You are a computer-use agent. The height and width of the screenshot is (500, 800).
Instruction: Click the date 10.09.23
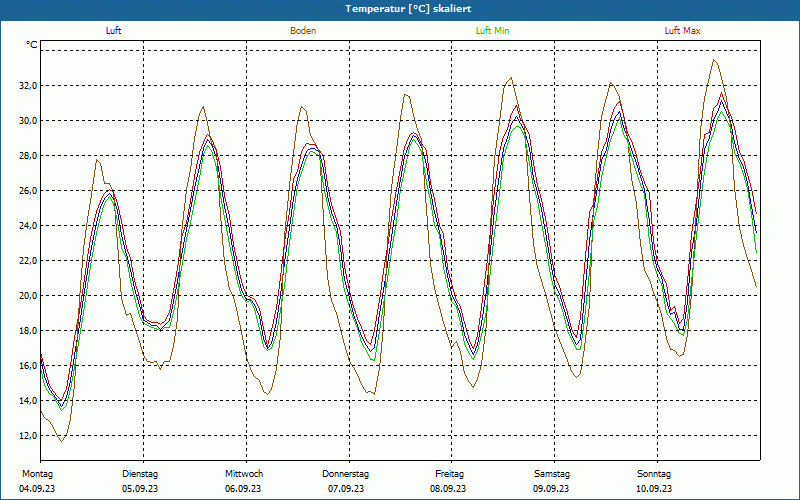[x=654, y=489]
